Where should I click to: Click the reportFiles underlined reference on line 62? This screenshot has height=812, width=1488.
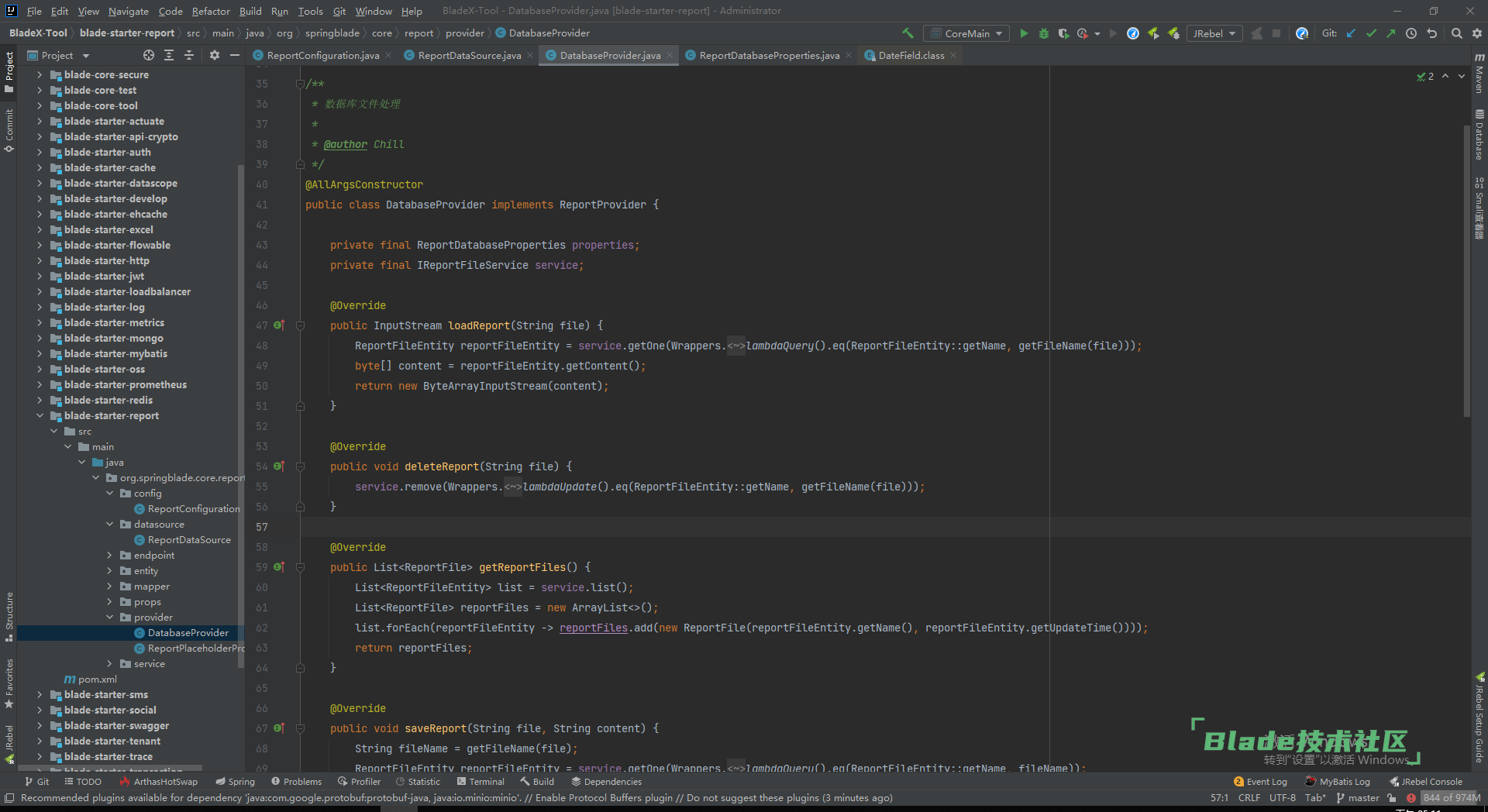(593, 628)
